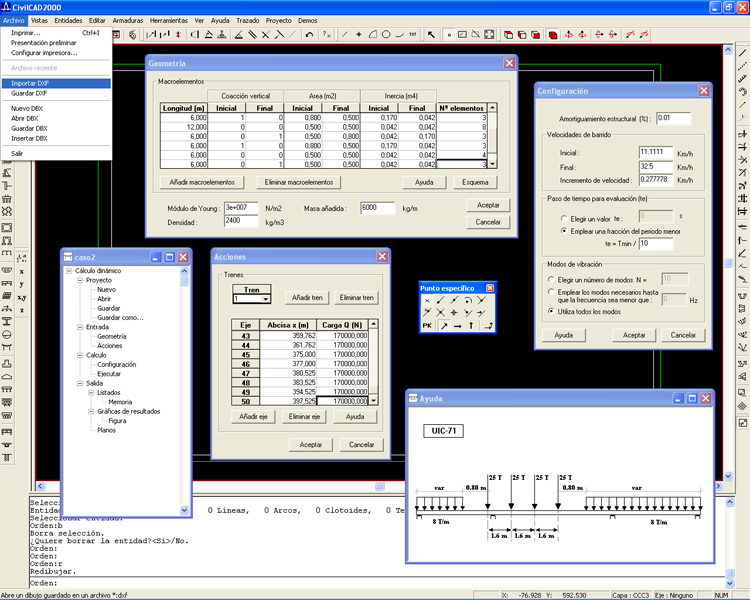Click the right arrow icon in Punto específico

pos(458,326)
